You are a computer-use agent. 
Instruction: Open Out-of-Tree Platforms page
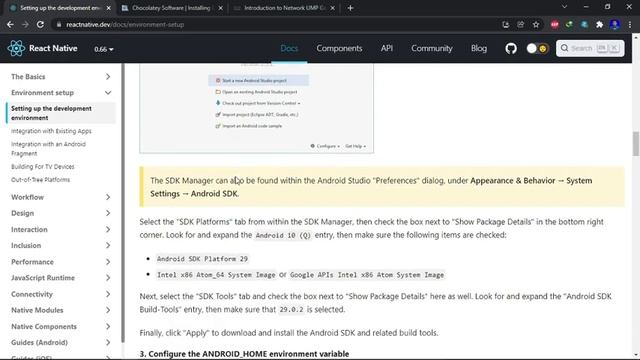40,180
